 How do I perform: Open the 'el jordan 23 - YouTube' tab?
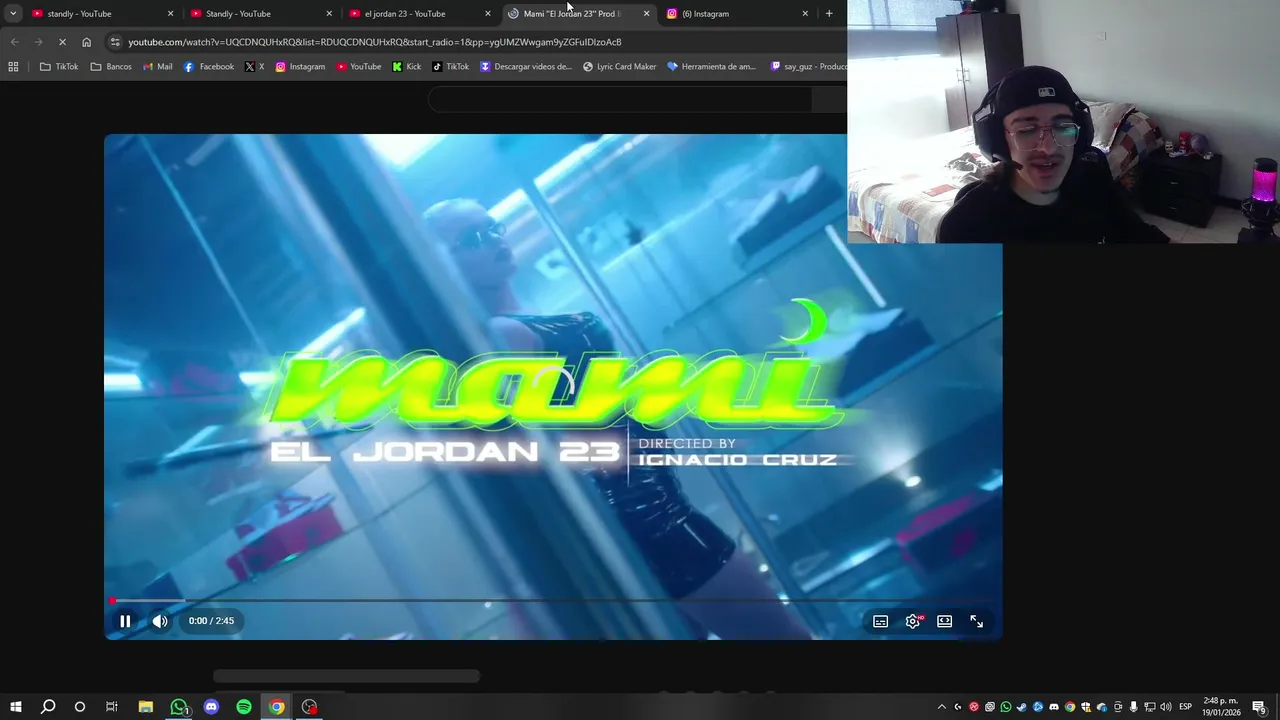pos(417,14)
